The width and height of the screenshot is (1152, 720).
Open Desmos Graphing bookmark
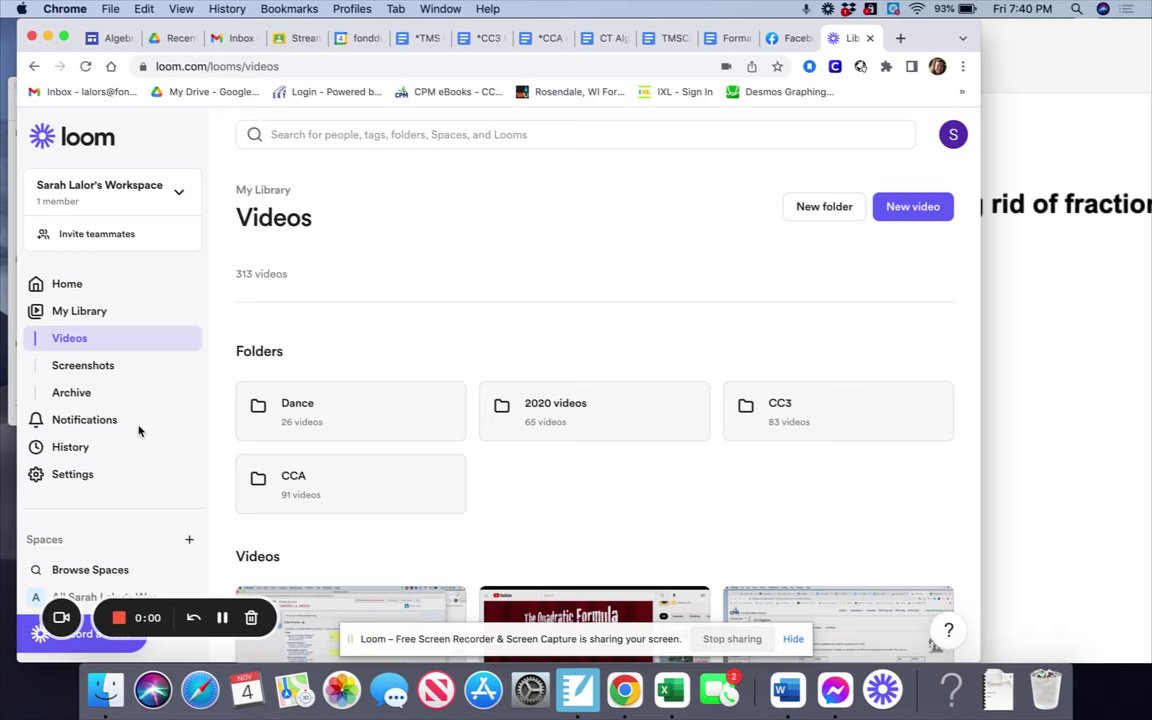click(780, 92)
